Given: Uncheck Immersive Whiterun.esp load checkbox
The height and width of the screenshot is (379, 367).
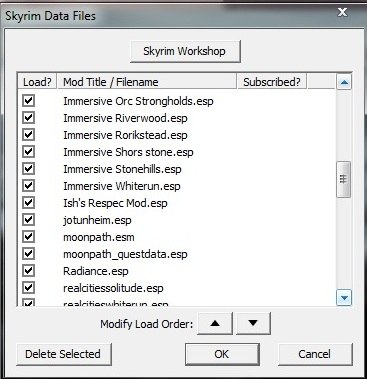Looking at the screenshot, I should click(28, 185).
